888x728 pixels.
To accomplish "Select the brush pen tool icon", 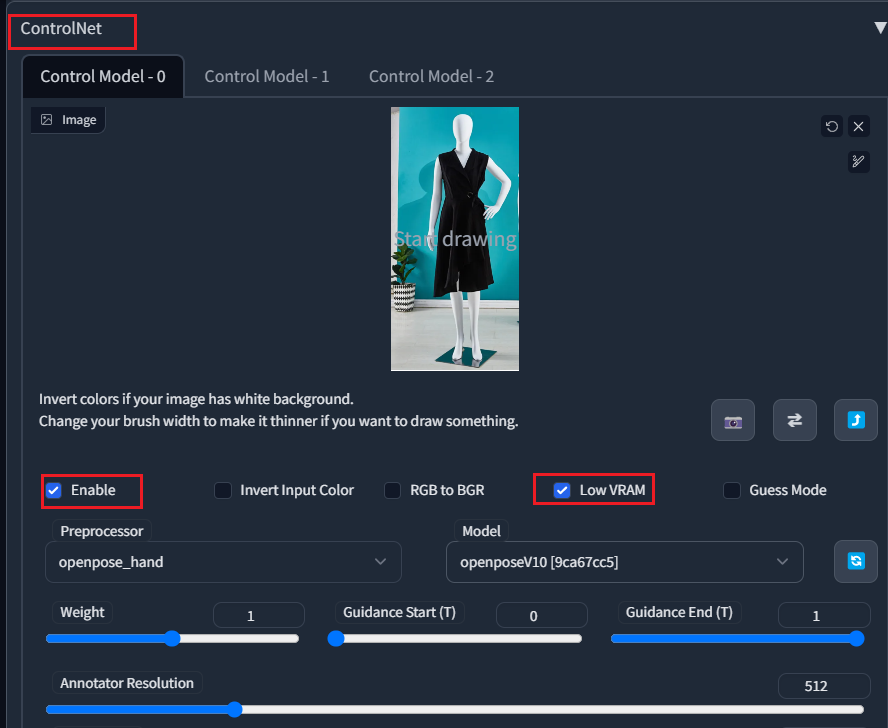I will 859,161.
